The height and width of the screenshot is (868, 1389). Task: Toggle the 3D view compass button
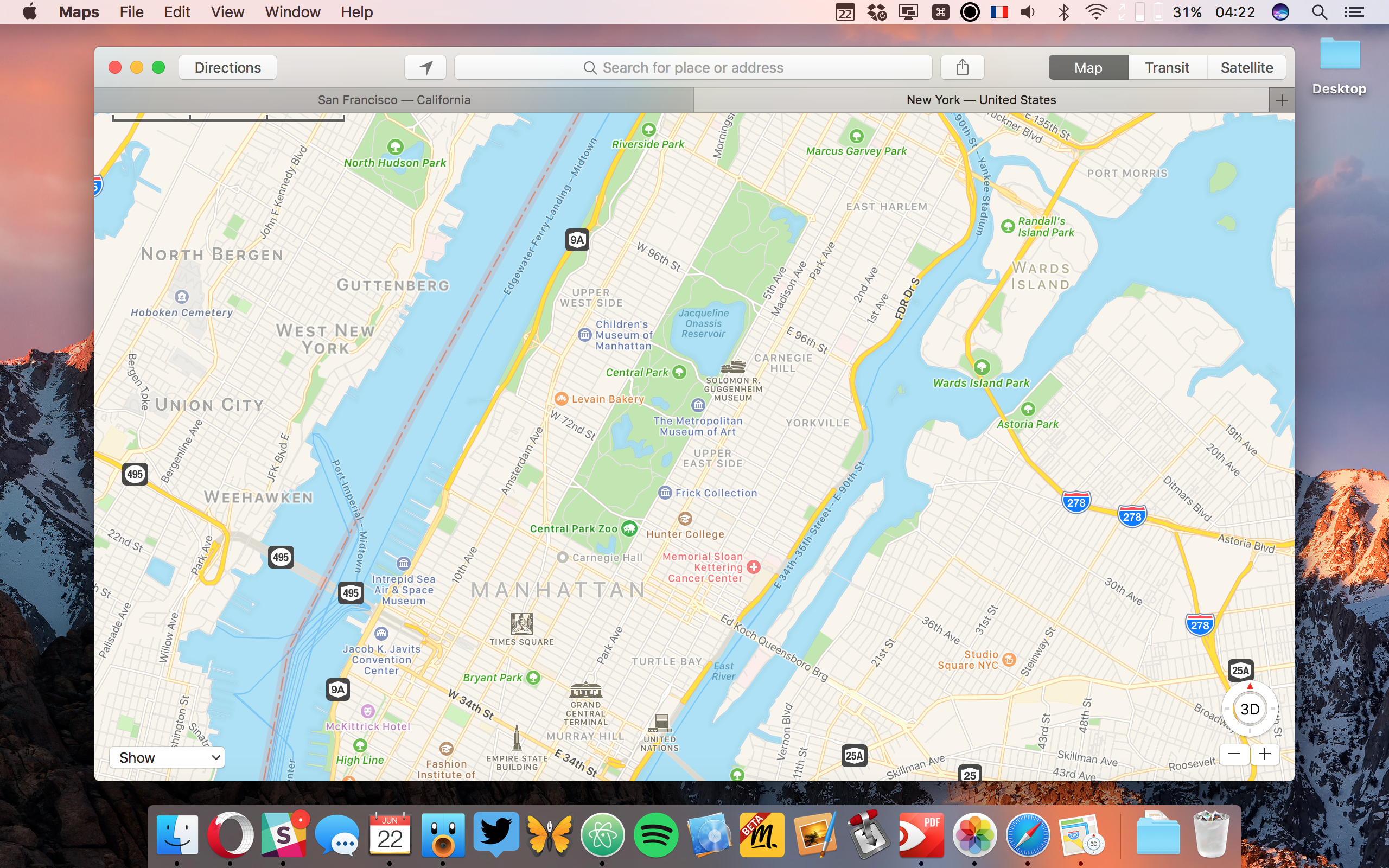click(1250, 709)
